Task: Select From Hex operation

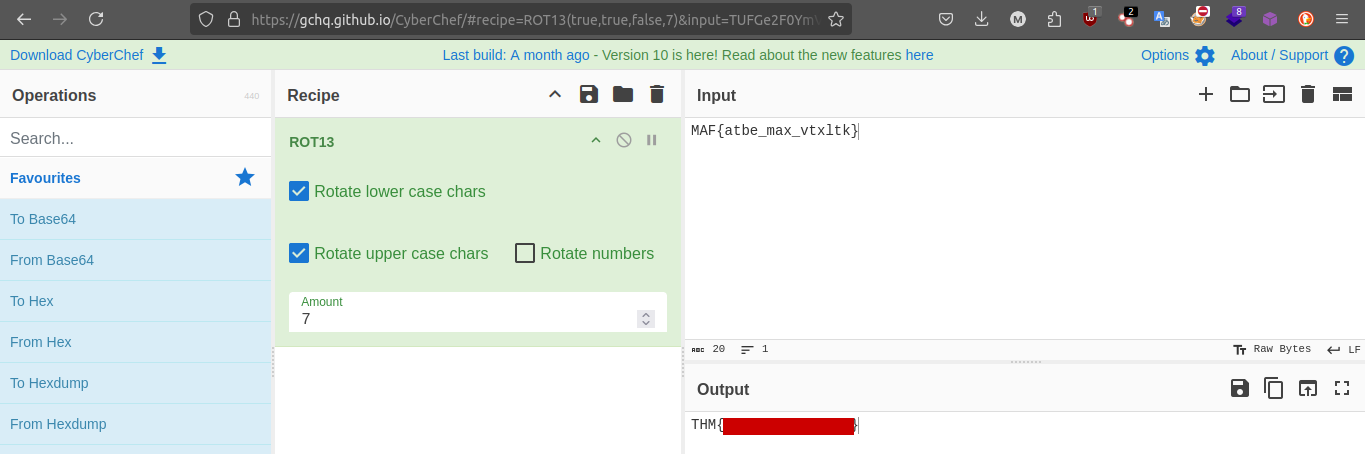Action: [x=135, y=342]
